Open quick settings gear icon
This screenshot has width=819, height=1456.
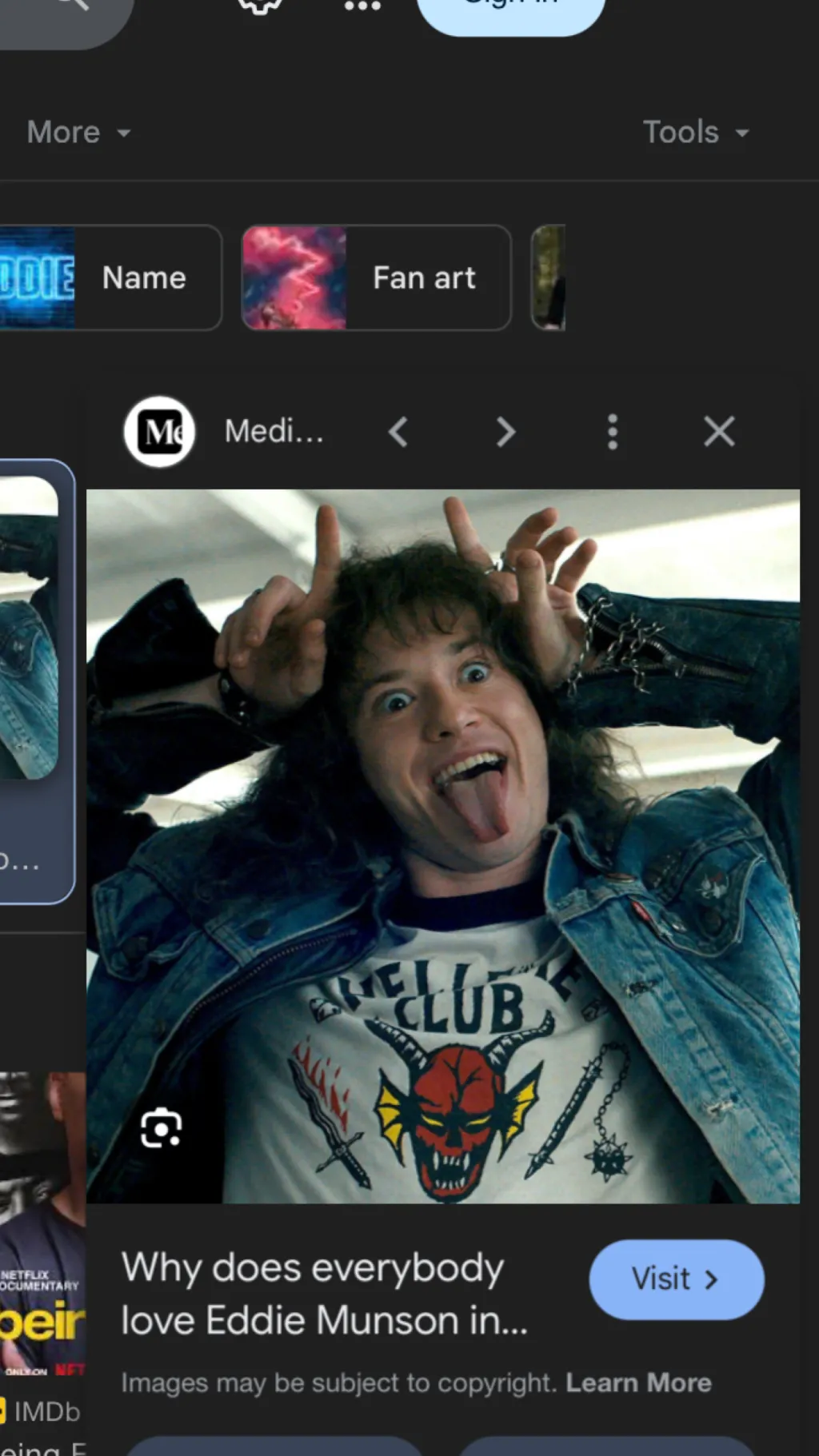tap(261, 6)
